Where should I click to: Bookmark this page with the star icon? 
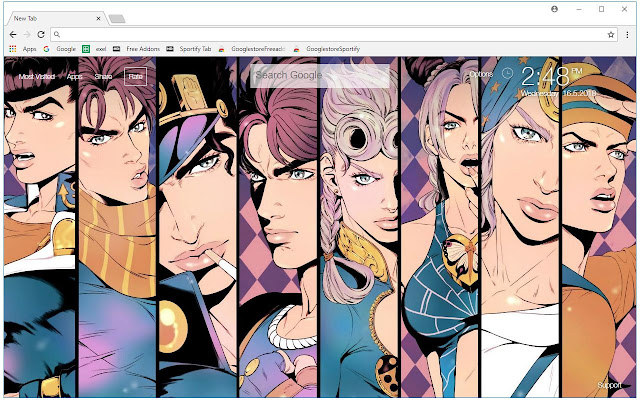pos(611,35)
